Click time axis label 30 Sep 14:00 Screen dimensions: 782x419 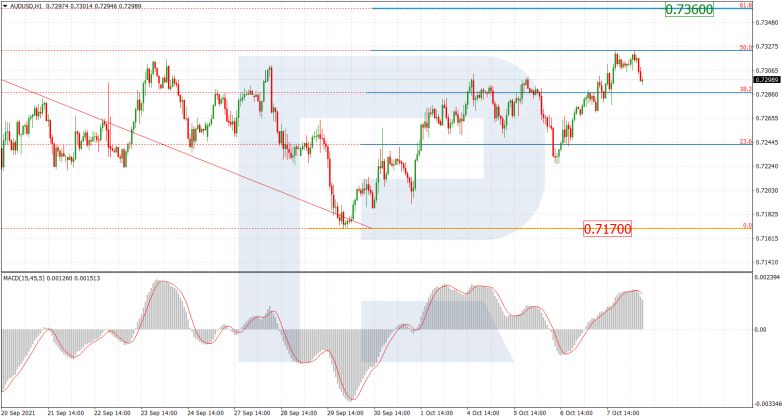coord(391,413)
